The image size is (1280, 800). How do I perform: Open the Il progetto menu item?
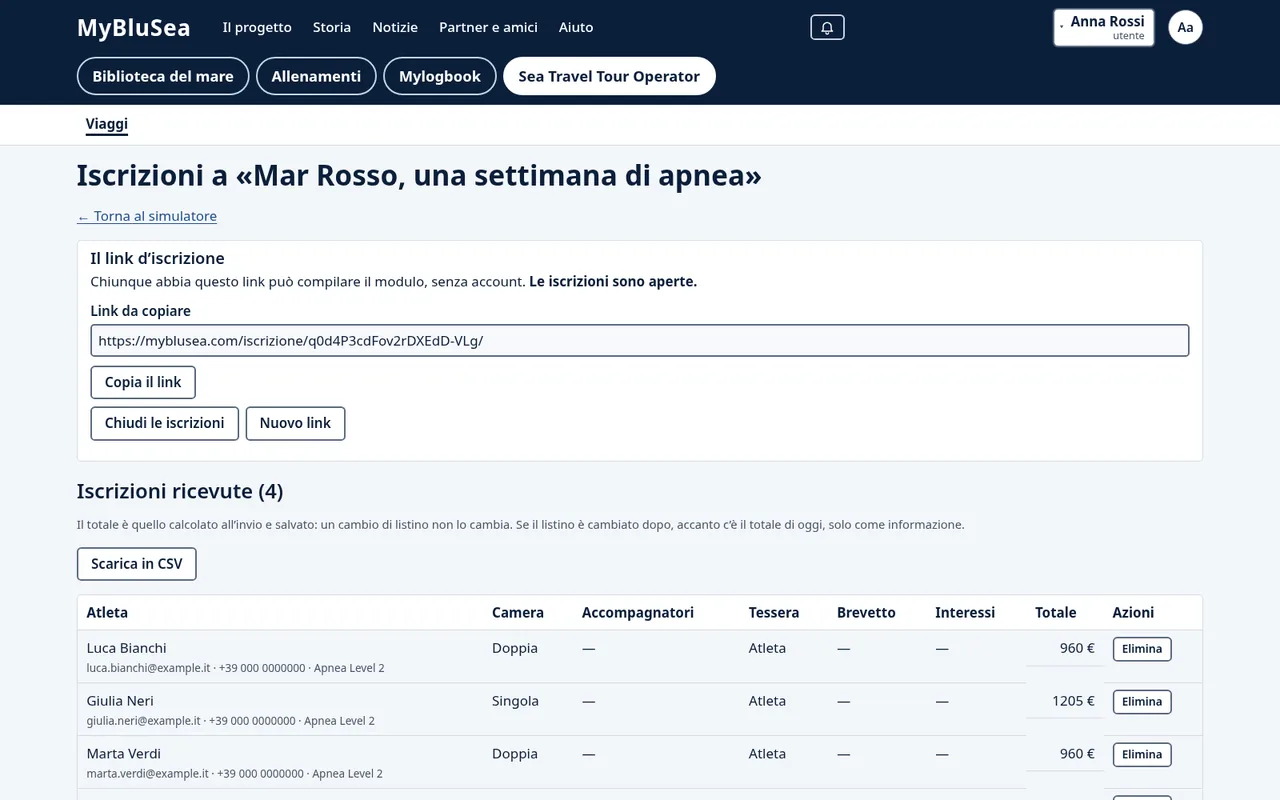pyautogui.click(x=257, y=27)
